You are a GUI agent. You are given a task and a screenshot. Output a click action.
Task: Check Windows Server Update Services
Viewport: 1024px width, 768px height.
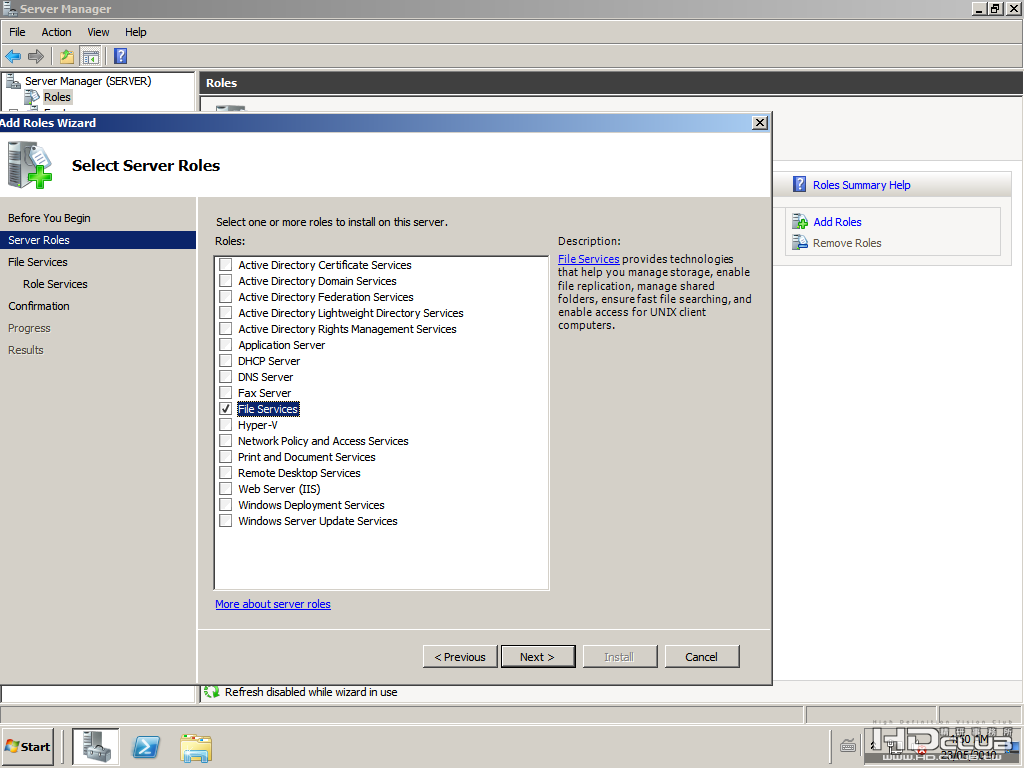coord(225,520)
